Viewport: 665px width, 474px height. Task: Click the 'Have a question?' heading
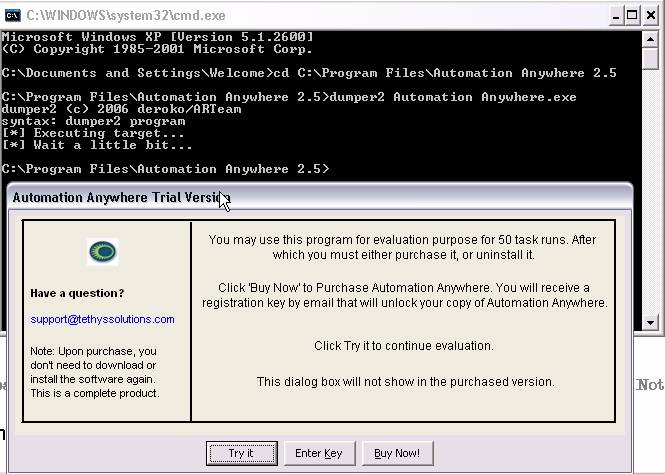click(77, 293)
